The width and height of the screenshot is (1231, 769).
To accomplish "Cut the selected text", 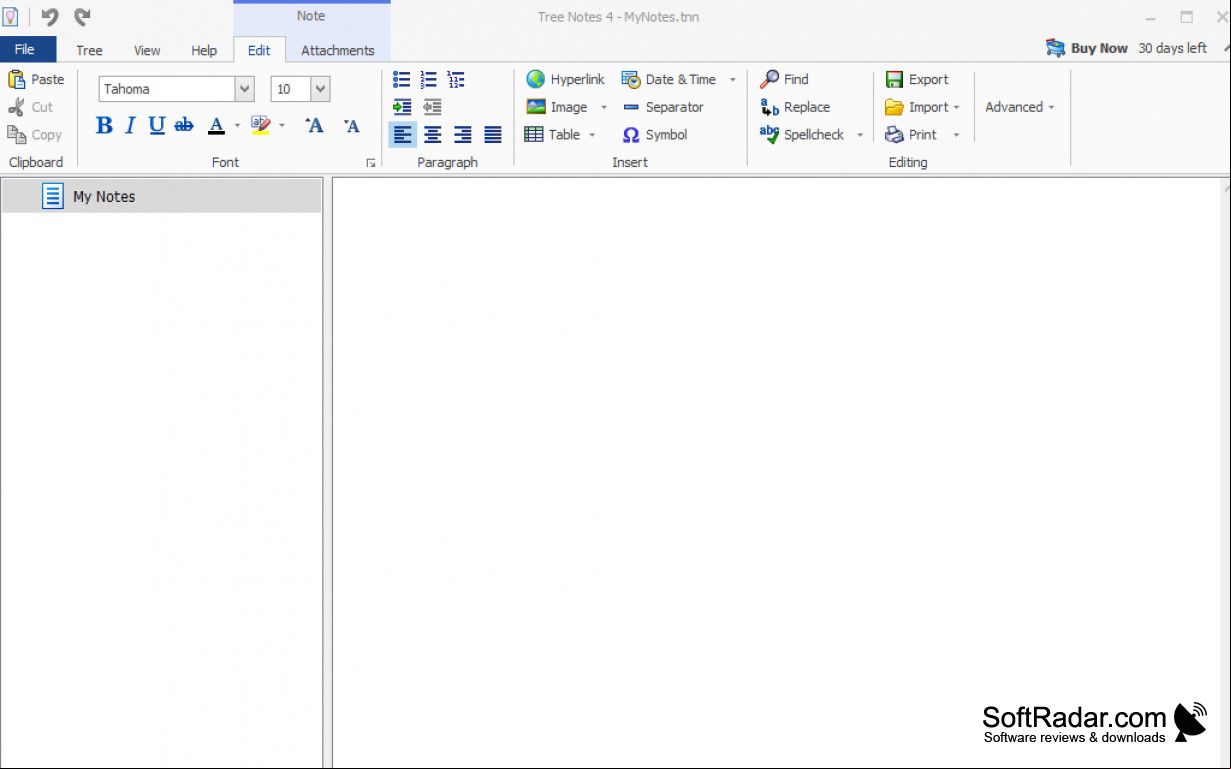I will pos(30,107).
